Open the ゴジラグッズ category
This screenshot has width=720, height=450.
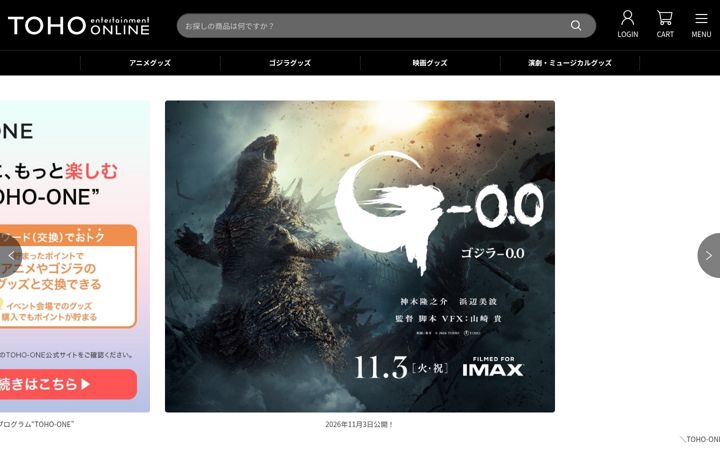click(x=290, y=63)
